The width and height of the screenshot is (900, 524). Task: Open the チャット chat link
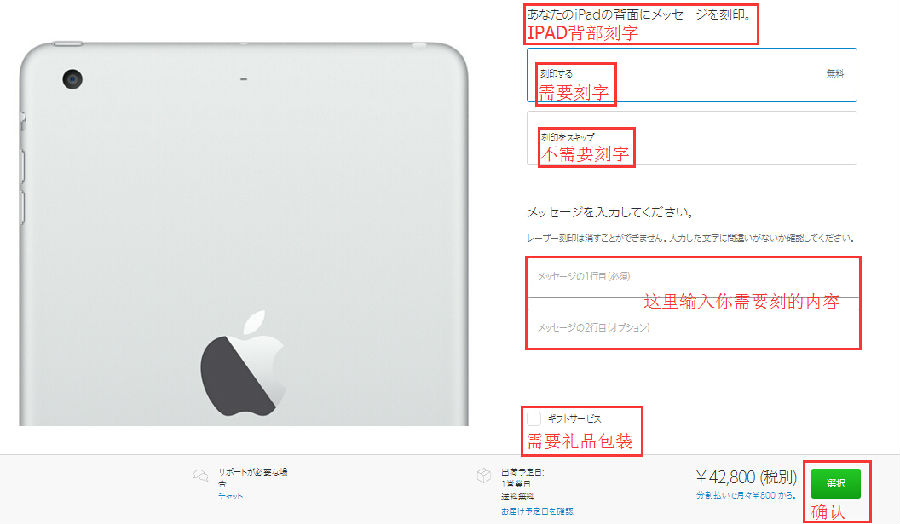(230, 496)
